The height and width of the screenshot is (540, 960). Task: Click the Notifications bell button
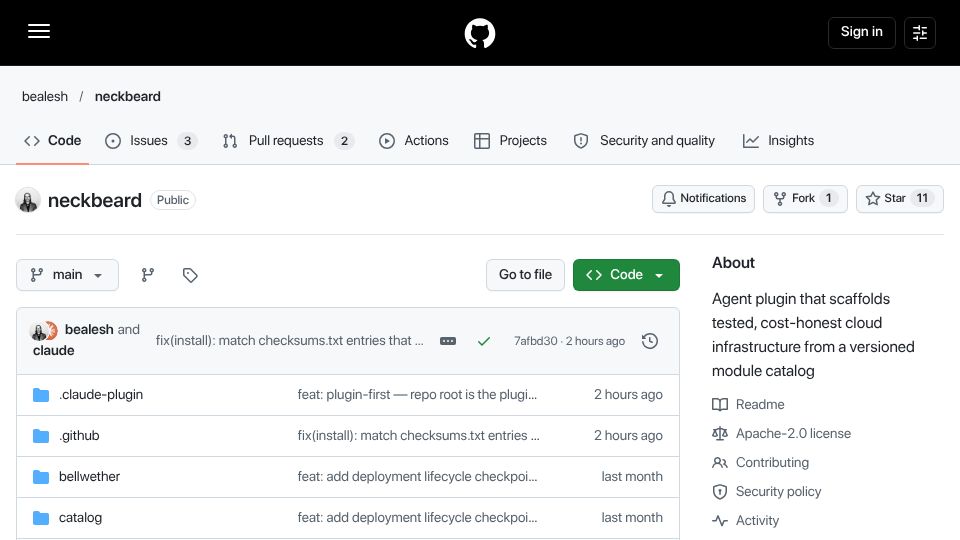[703, 198]
